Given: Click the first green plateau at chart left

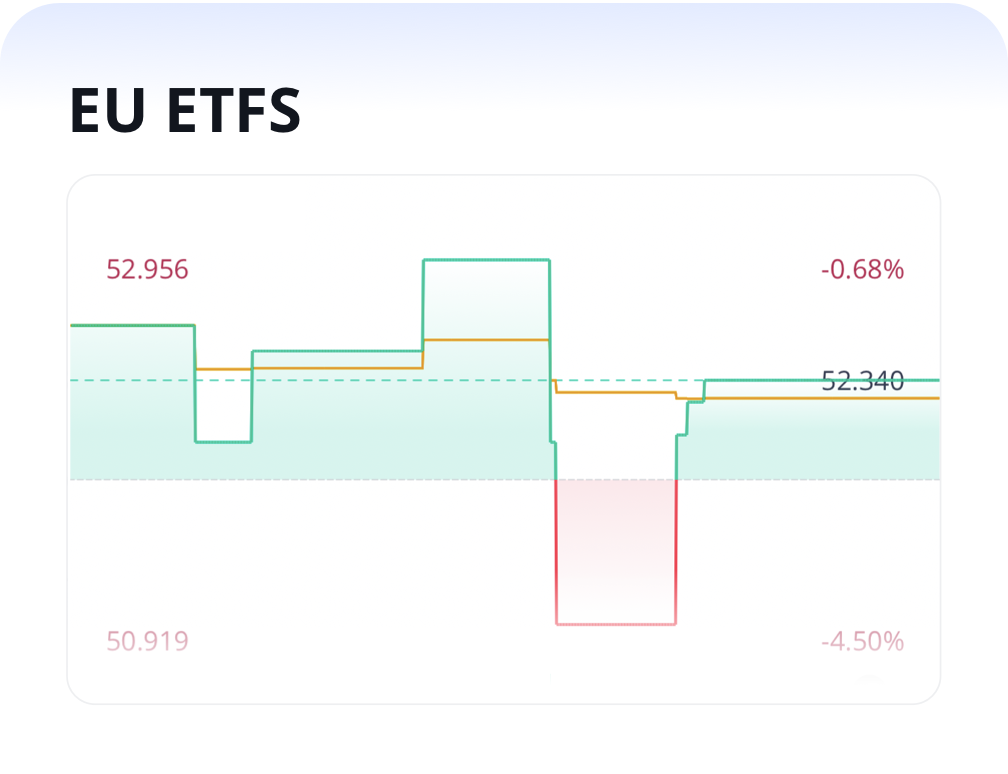Looking at the screenshot, I should pos(132,325).
